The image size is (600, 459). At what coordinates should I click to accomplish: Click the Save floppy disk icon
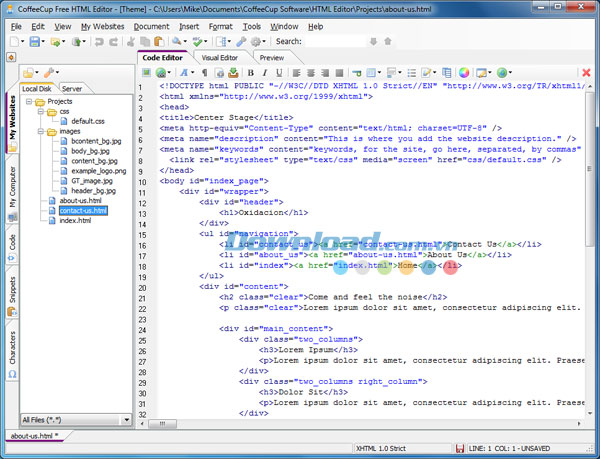[x=34, y=41]
